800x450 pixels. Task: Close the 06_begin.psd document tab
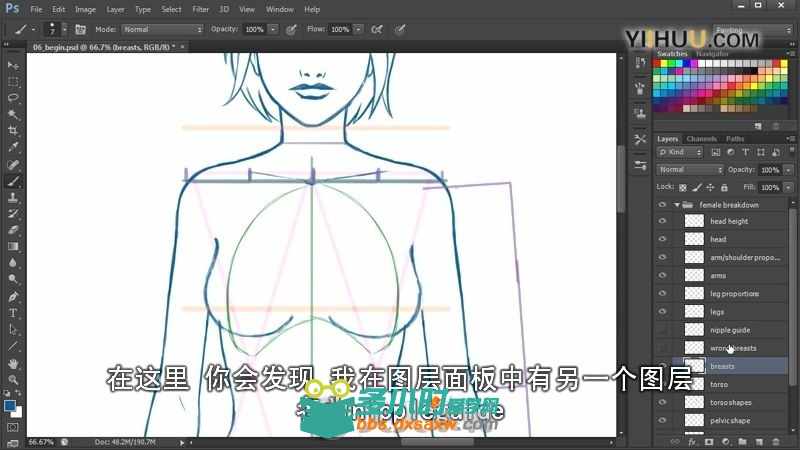[x=183, y=47]
